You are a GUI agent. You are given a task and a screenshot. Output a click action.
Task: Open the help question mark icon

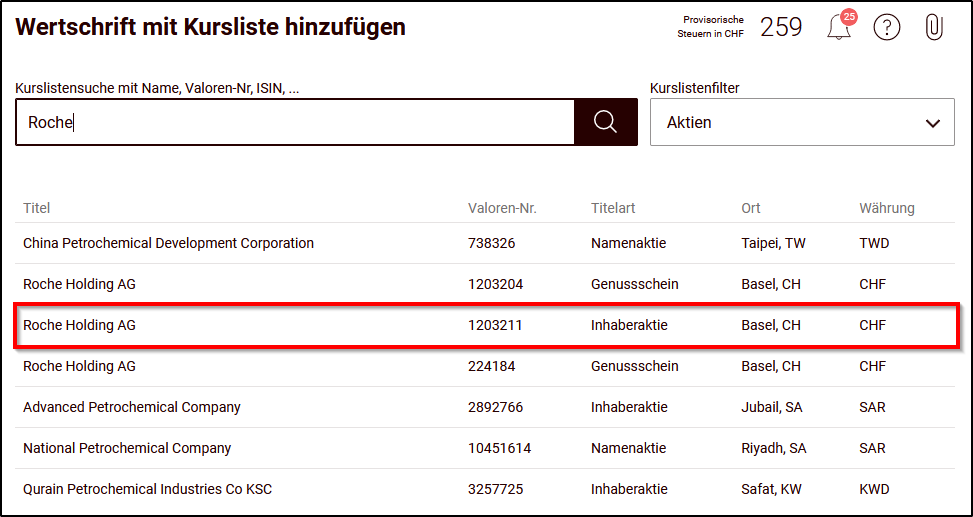[887, 27]
